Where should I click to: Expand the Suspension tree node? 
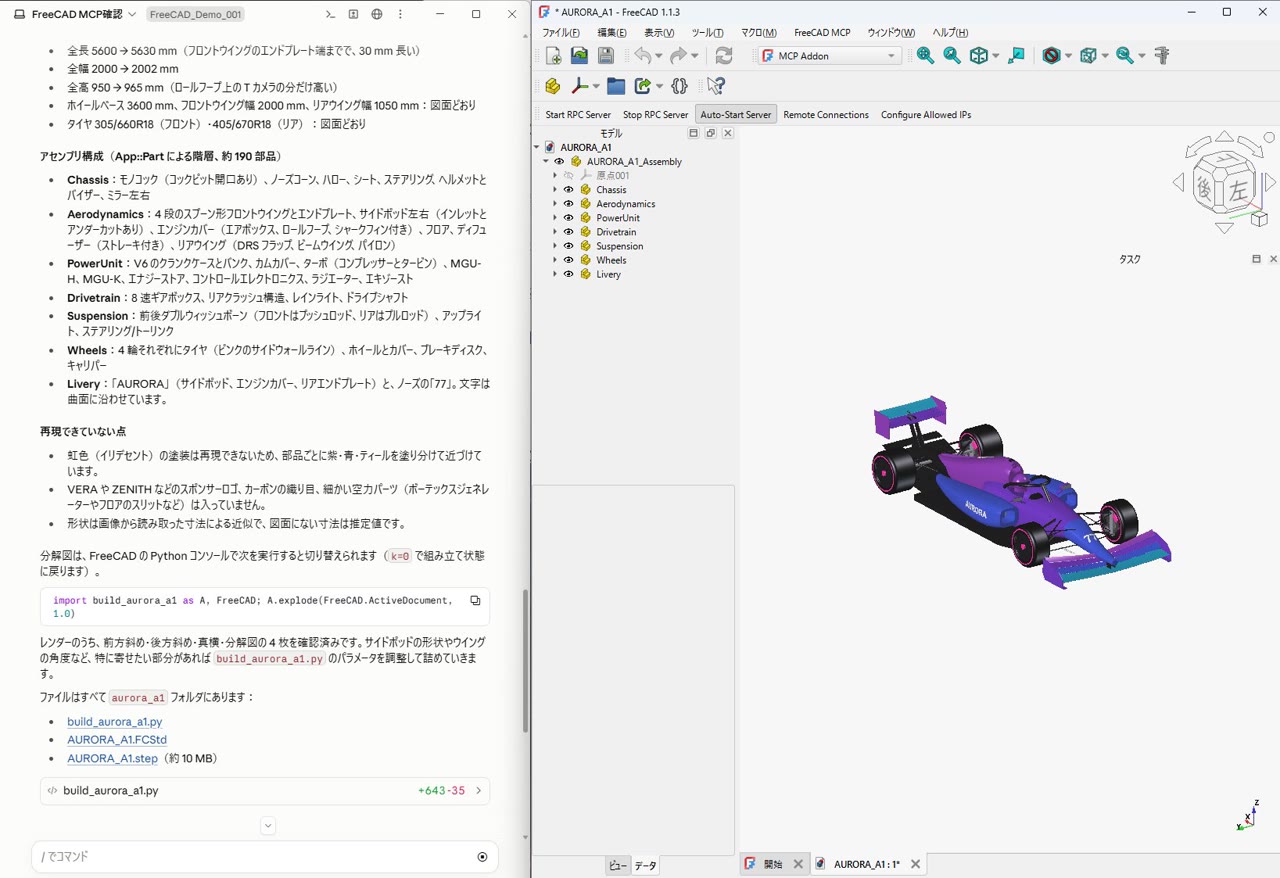[x=555, y=246]
